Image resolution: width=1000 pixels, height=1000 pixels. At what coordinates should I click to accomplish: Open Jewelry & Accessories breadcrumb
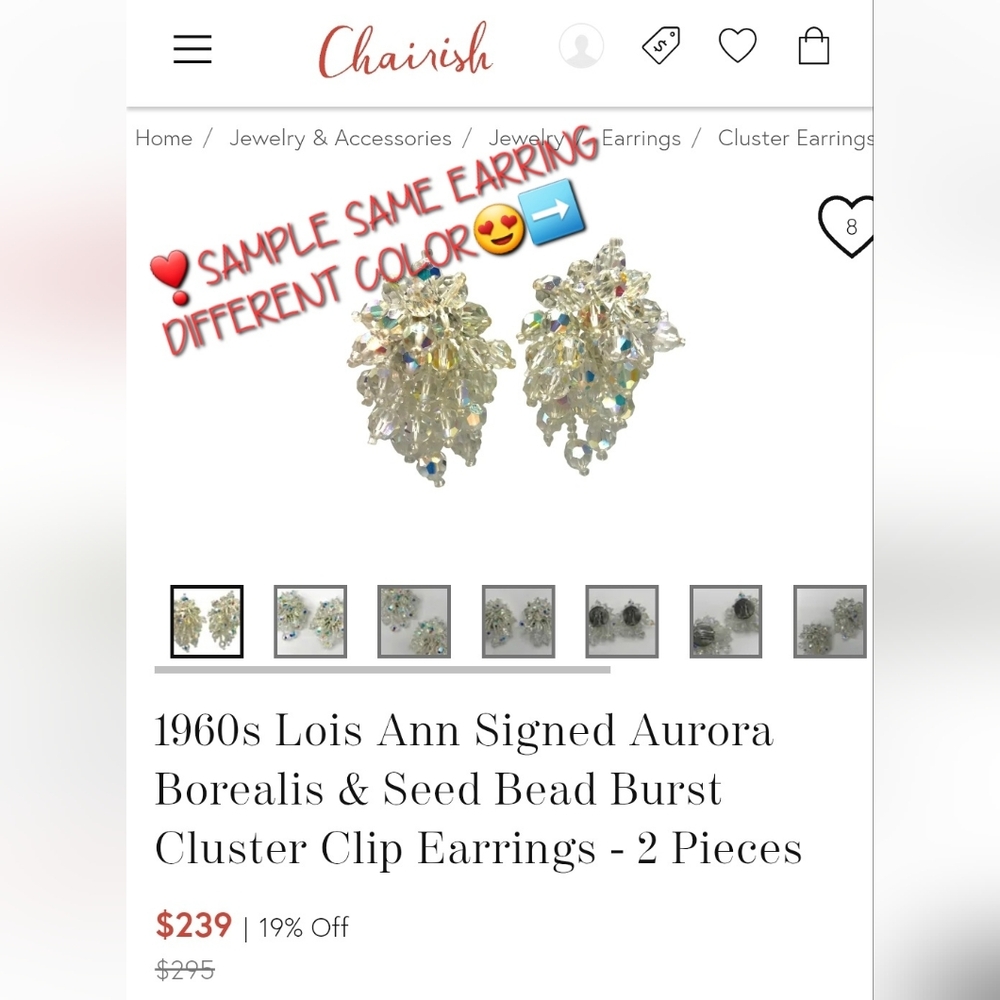[x=340, y=138]
